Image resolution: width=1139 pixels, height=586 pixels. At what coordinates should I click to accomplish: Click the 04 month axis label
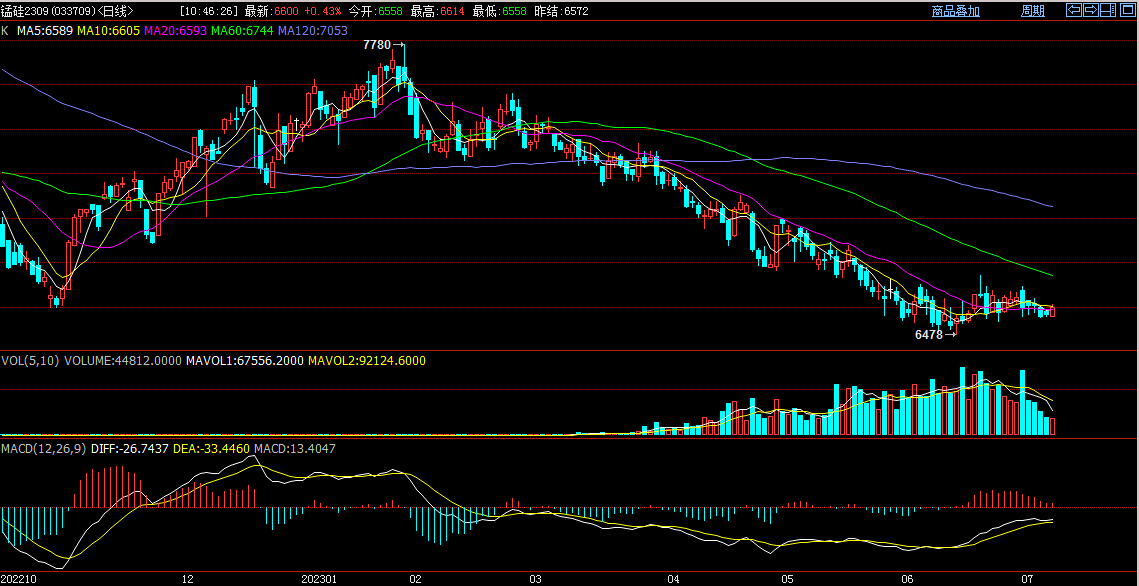point(674,579)
